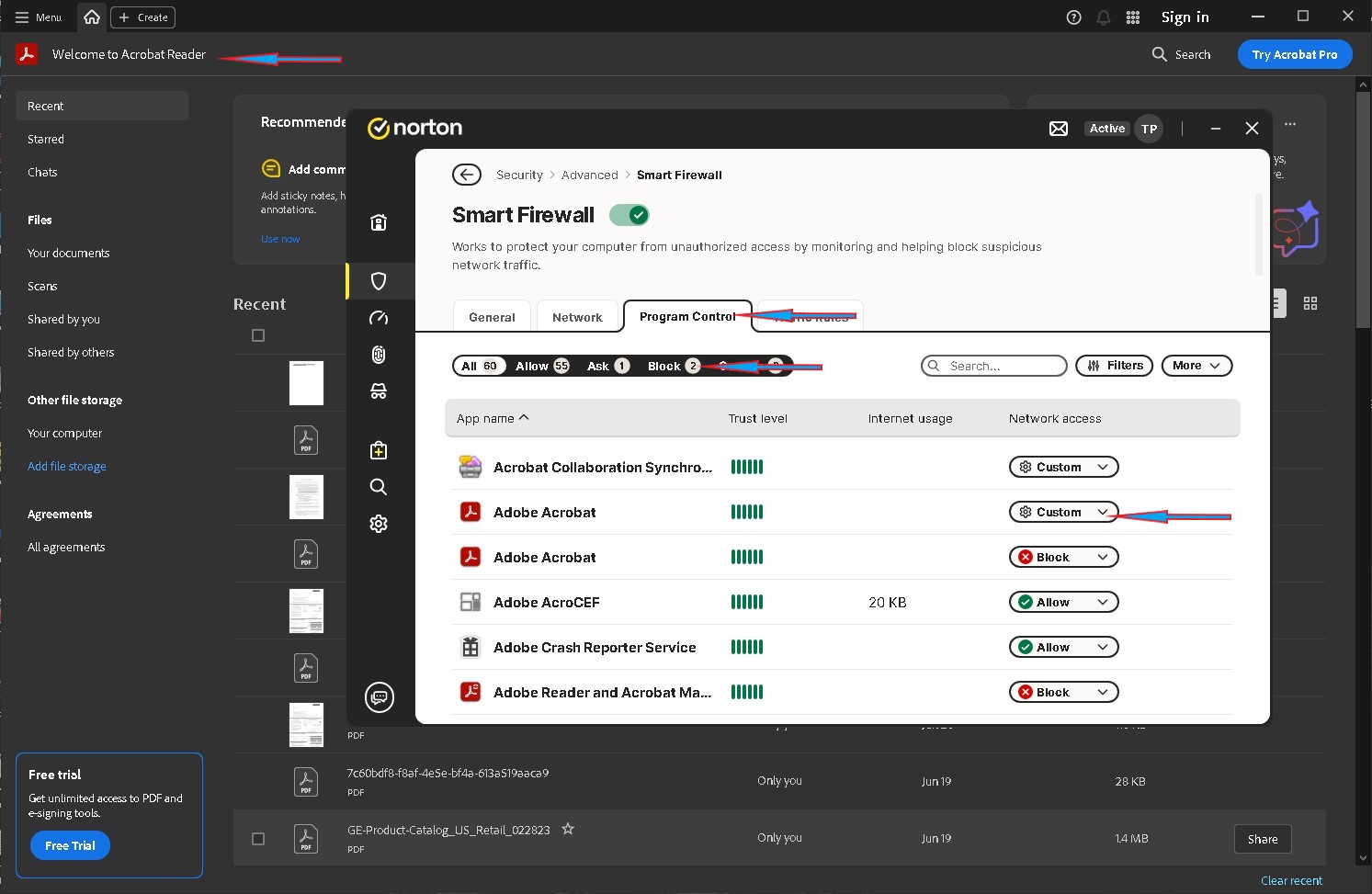
Task: Click the Try Acrobat Pro button
Action: pos(1294,54)
